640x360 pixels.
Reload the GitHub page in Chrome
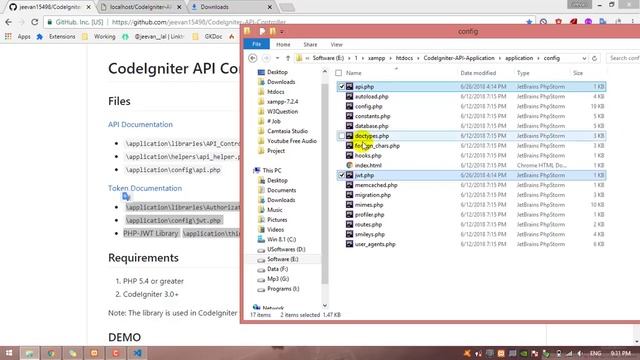point(35,22)
